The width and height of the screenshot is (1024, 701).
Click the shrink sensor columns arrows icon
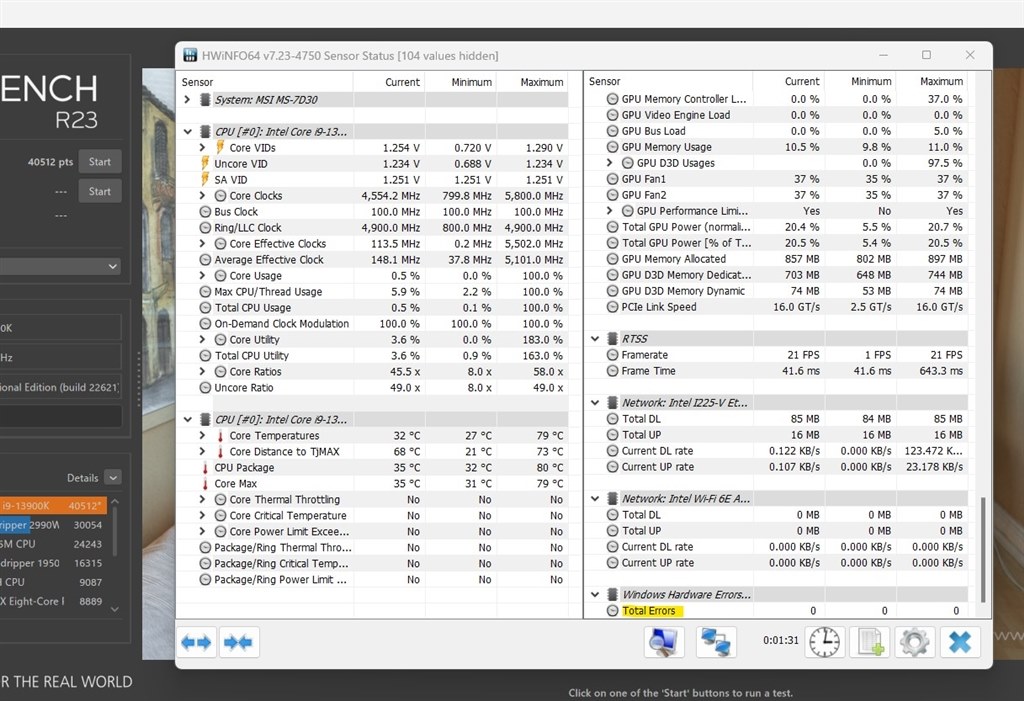click(x=238, y=643)
